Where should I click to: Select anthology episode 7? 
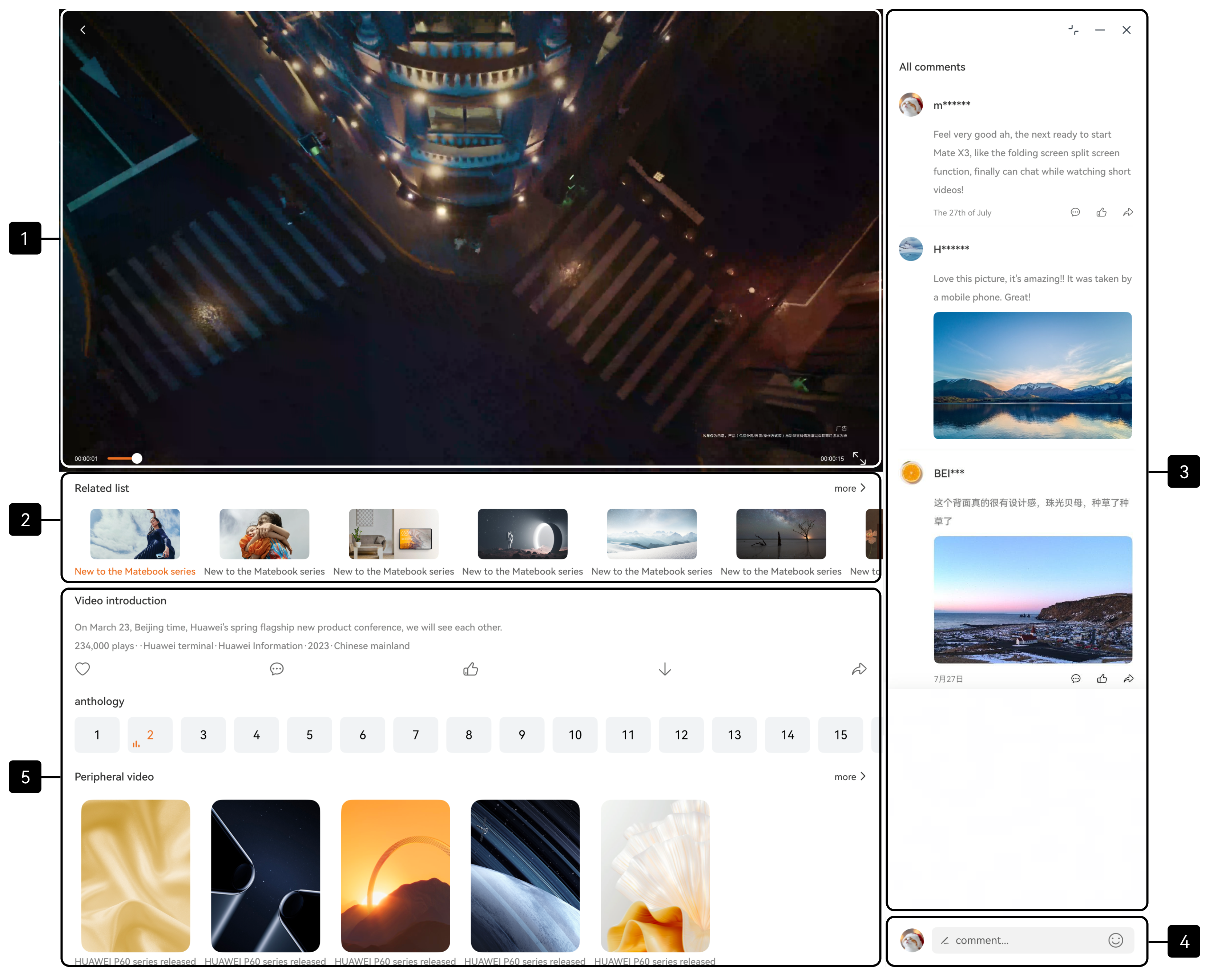(x=415, y=734)
